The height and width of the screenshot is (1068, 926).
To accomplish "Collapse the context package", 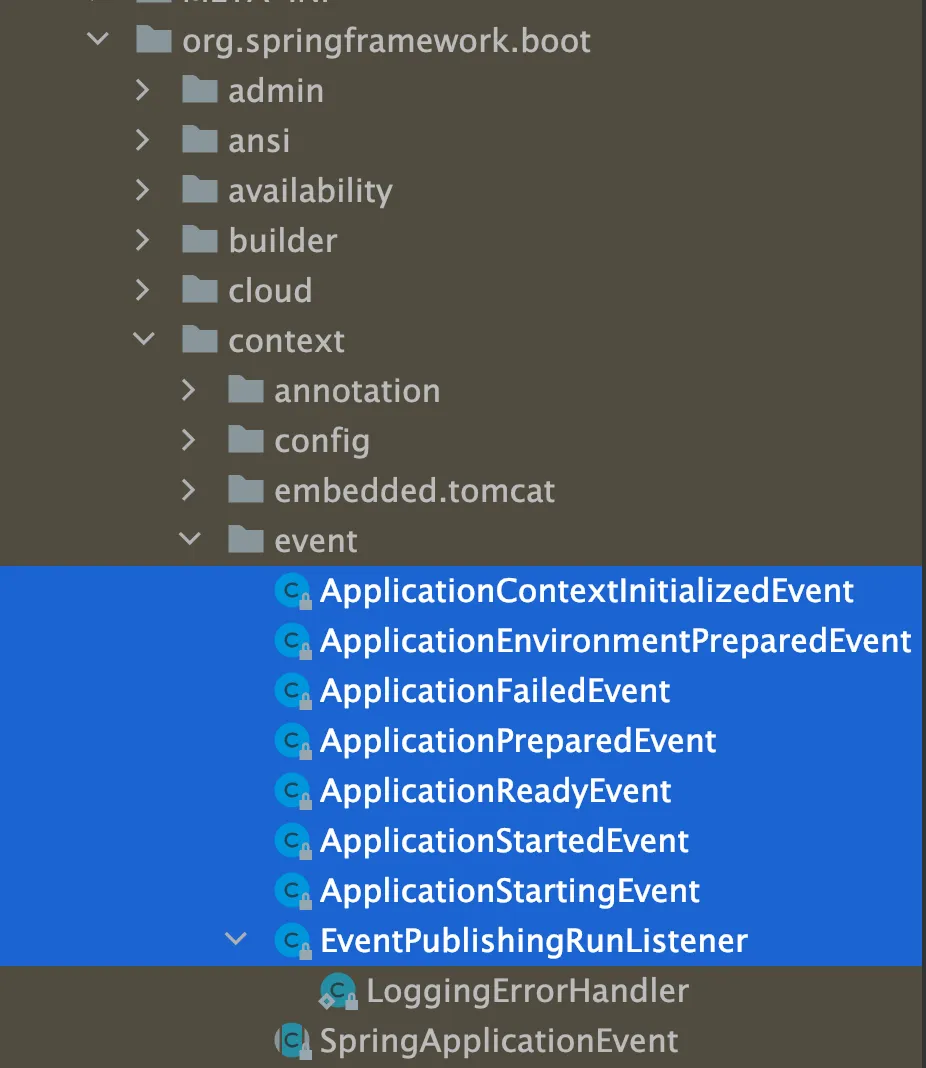I will pyautogui.click(x=144, y=339).
